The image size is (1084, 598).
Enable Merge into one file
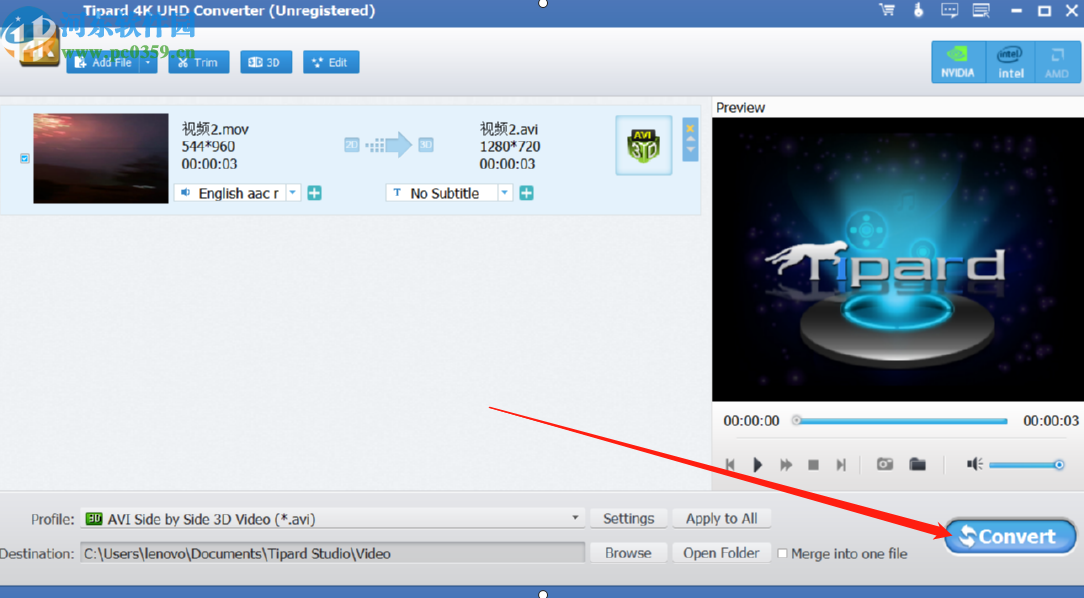(x=783, y=554)
